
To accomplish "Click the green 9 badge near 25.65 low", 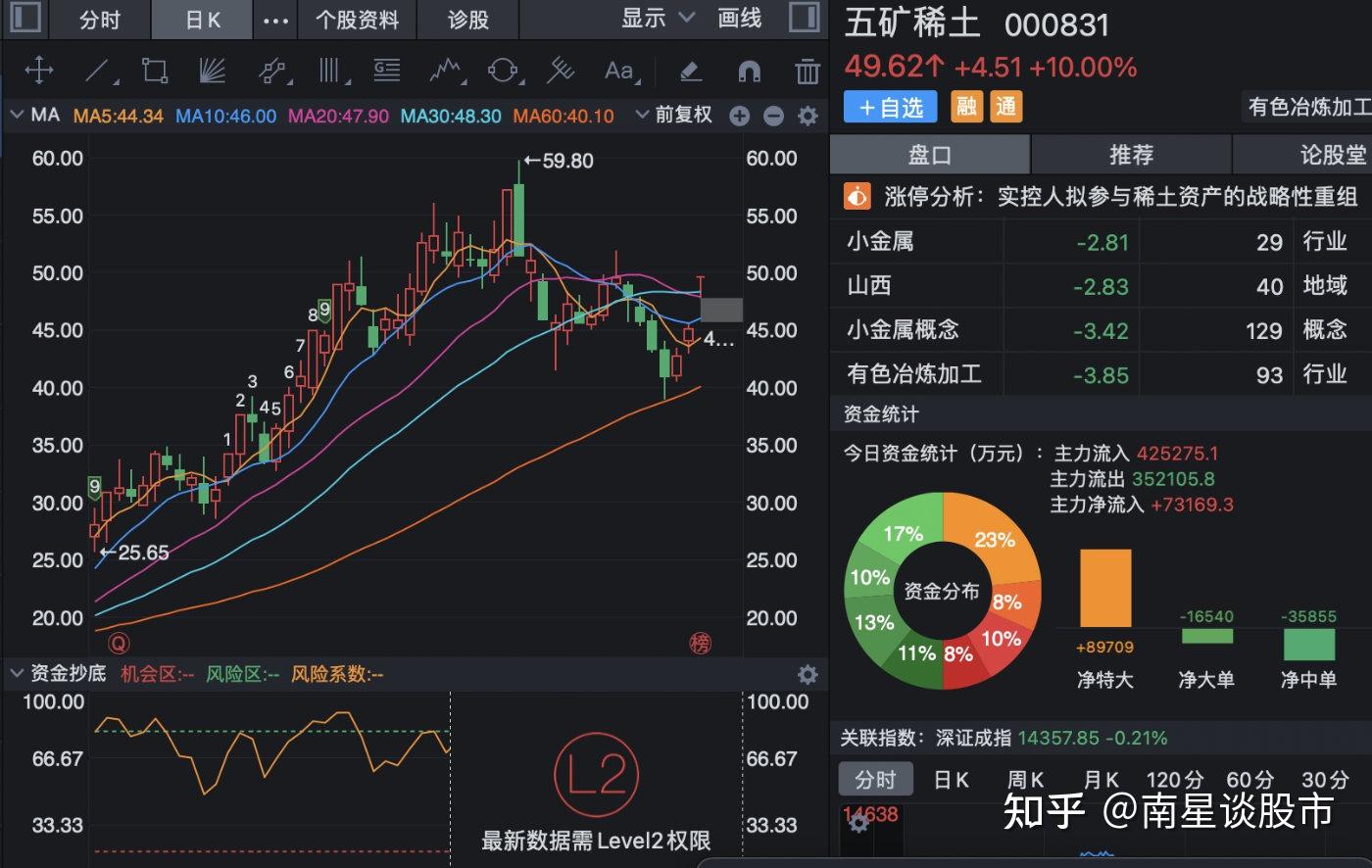I will (x=95, y=487).
